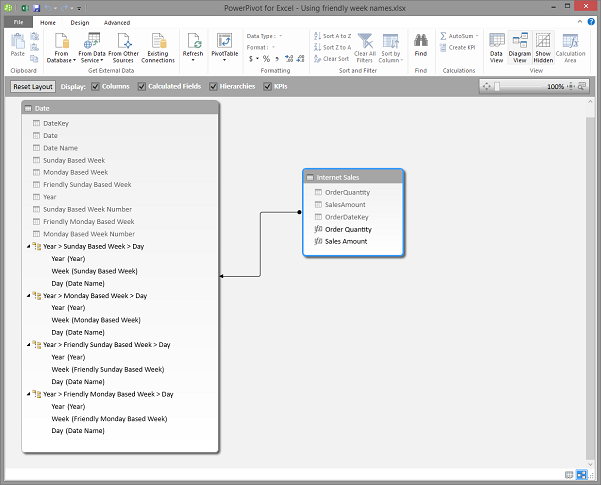Screen dimensions: 601x485
Task: Toggle Hierarchies display checkbox
Action: tap(213, 87)
